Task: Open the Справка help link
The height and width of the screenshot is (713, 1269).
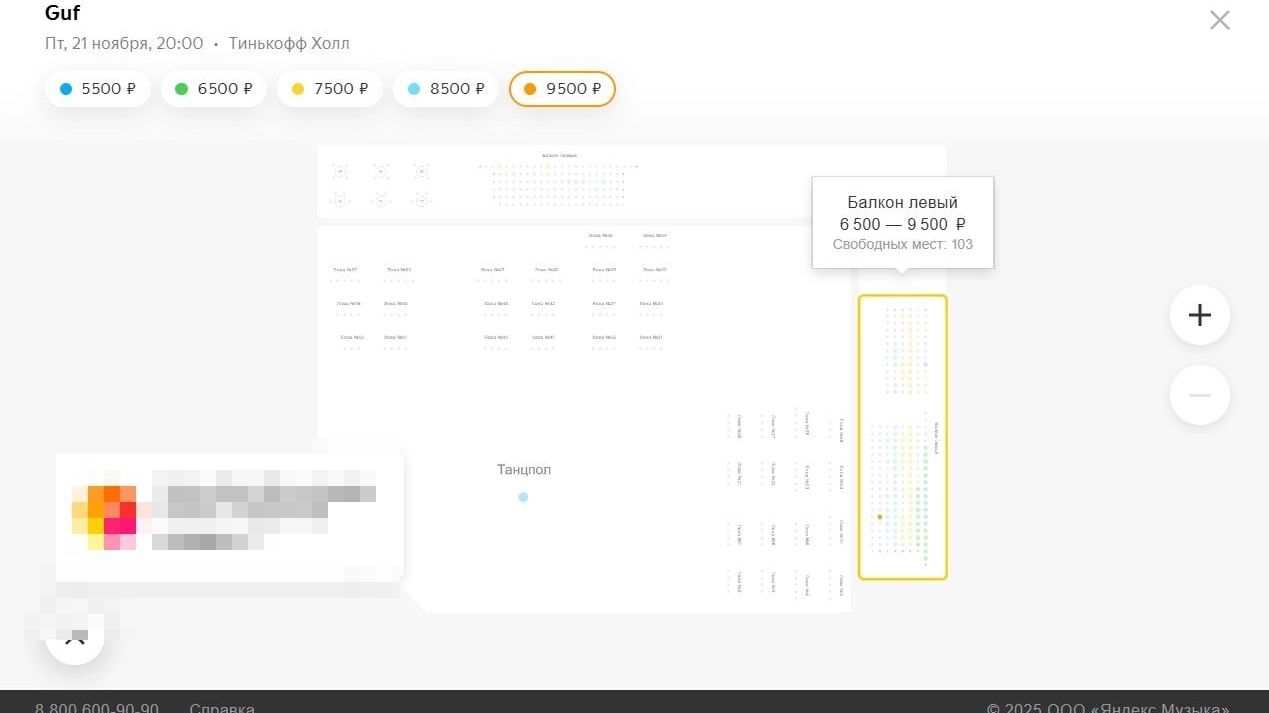Action: point(222,708)
